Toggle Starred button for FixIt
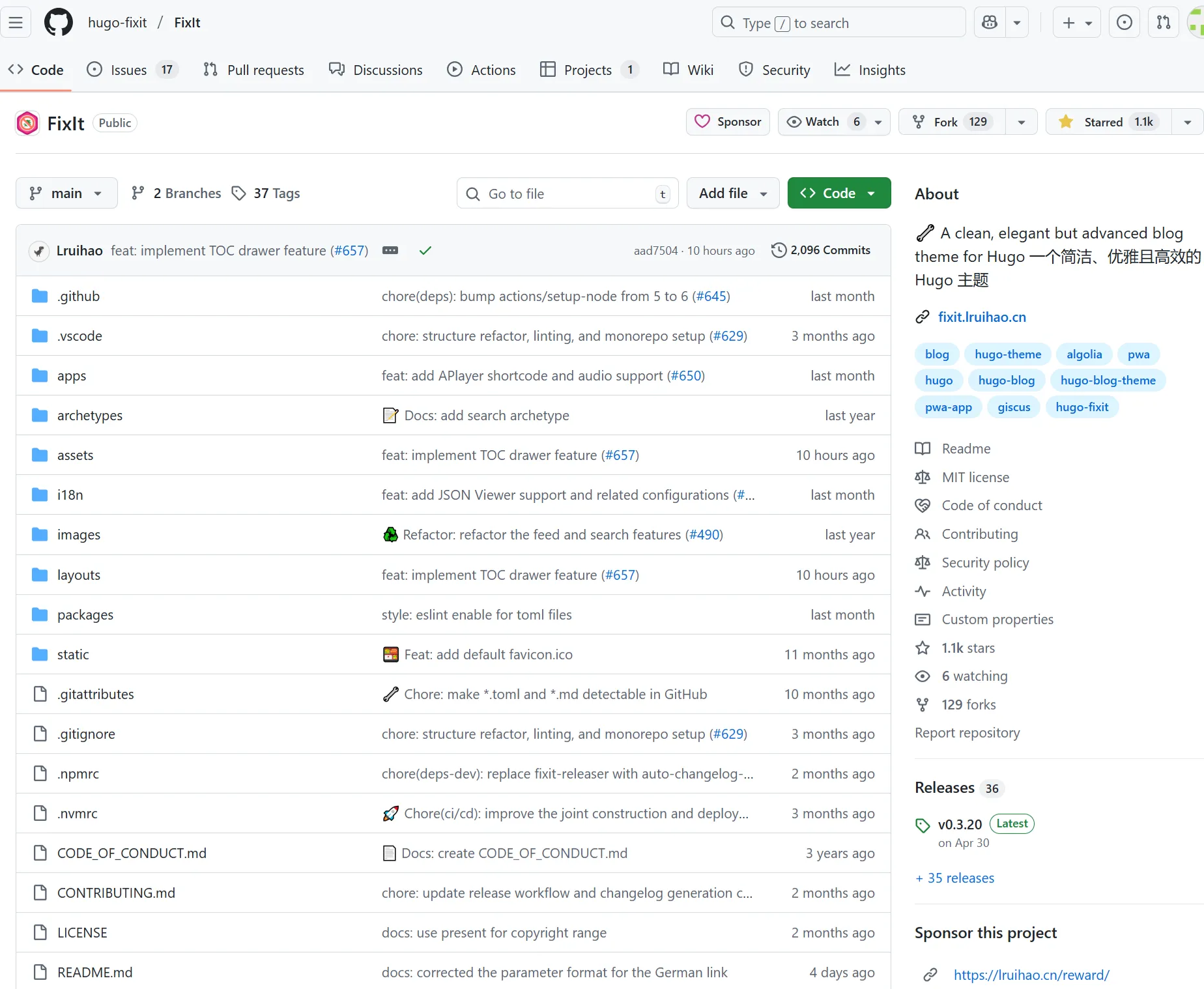Screen dimensions: 1204x989 [1109, 122]
